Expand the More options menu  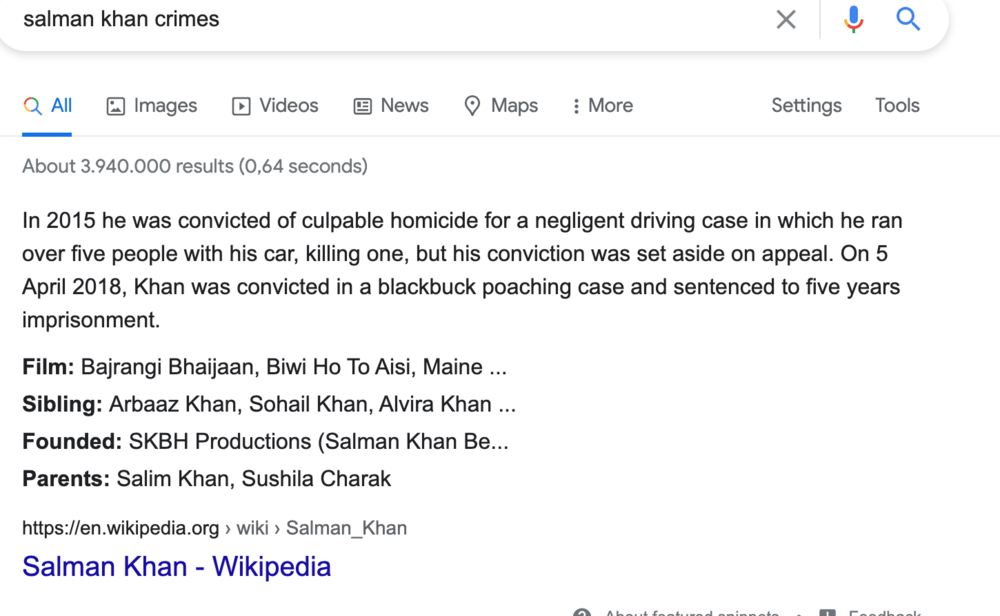tap(603, 106)
